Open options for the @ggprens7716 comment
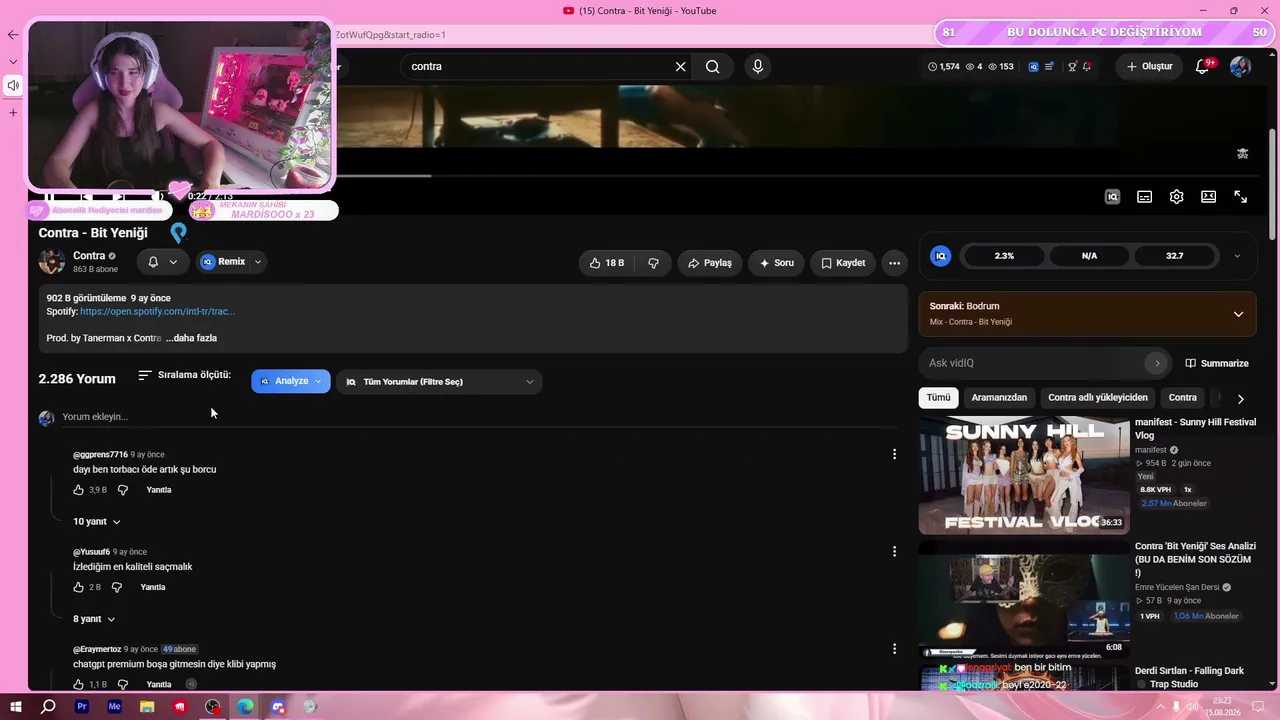The height and width of the screenshot is (720, 1280). [894, 454]
